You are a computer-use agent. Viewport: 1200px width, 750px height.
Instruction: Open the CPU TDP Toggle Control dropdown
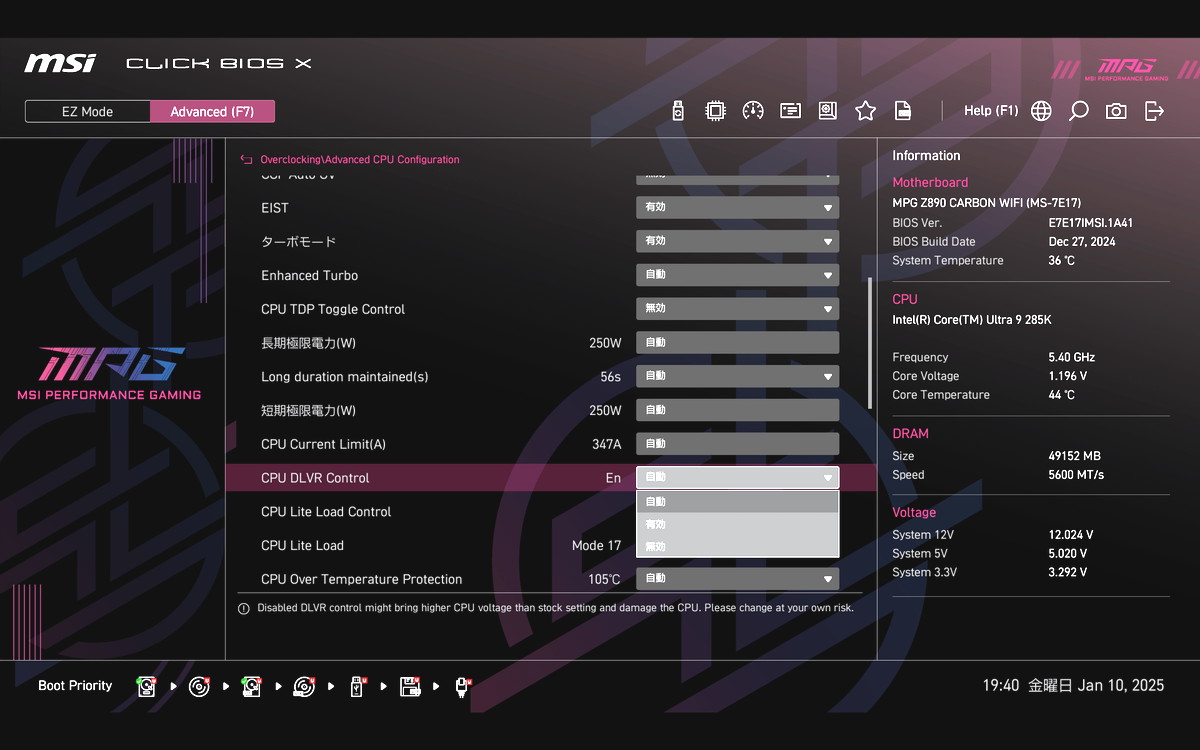(x=737, y=309)
